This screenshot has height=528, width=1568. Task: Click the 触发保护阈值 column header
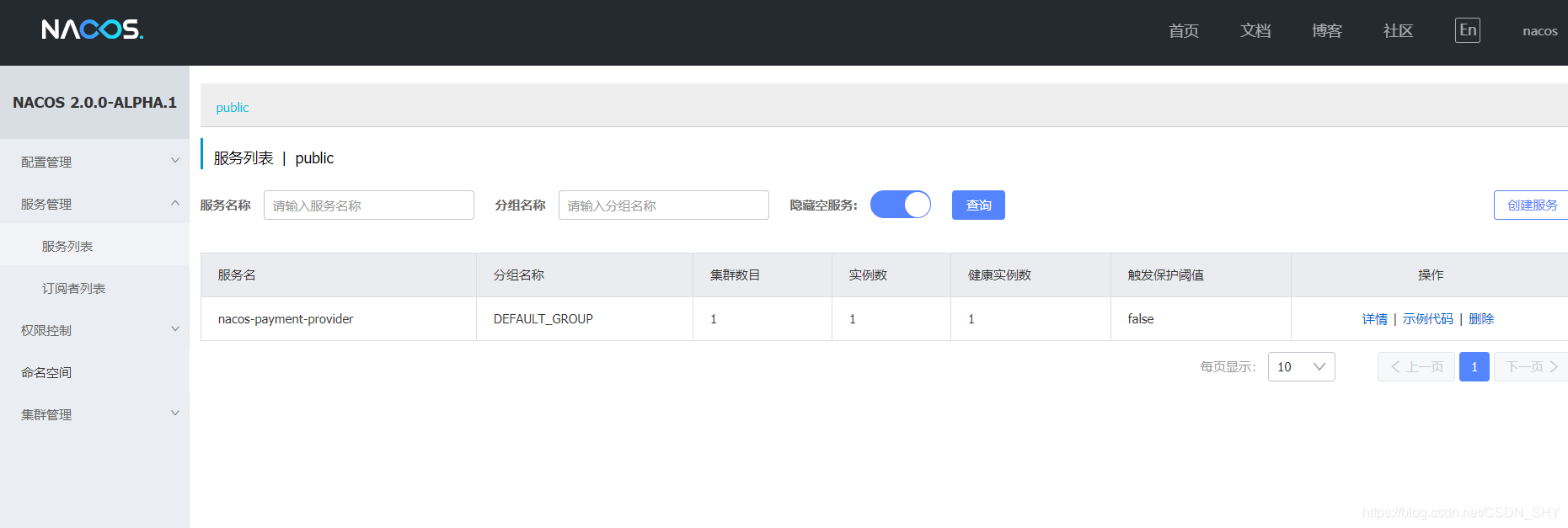[1201, 275]
